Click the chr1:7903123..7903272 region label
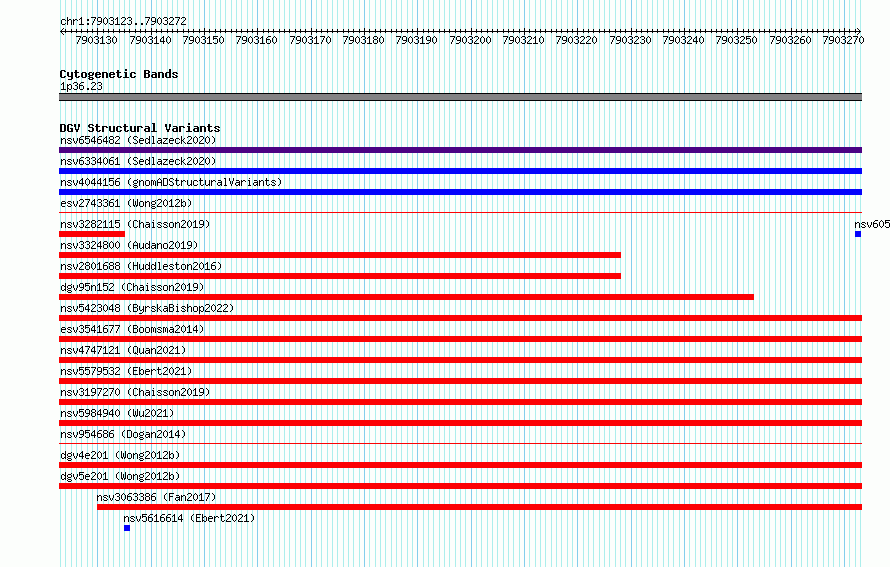 [x=123, y=21]
